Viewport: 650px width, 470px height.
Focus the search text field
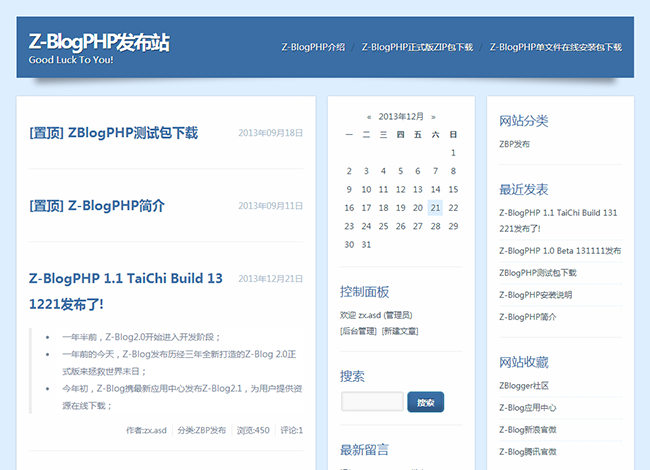(x=372, y=402)
